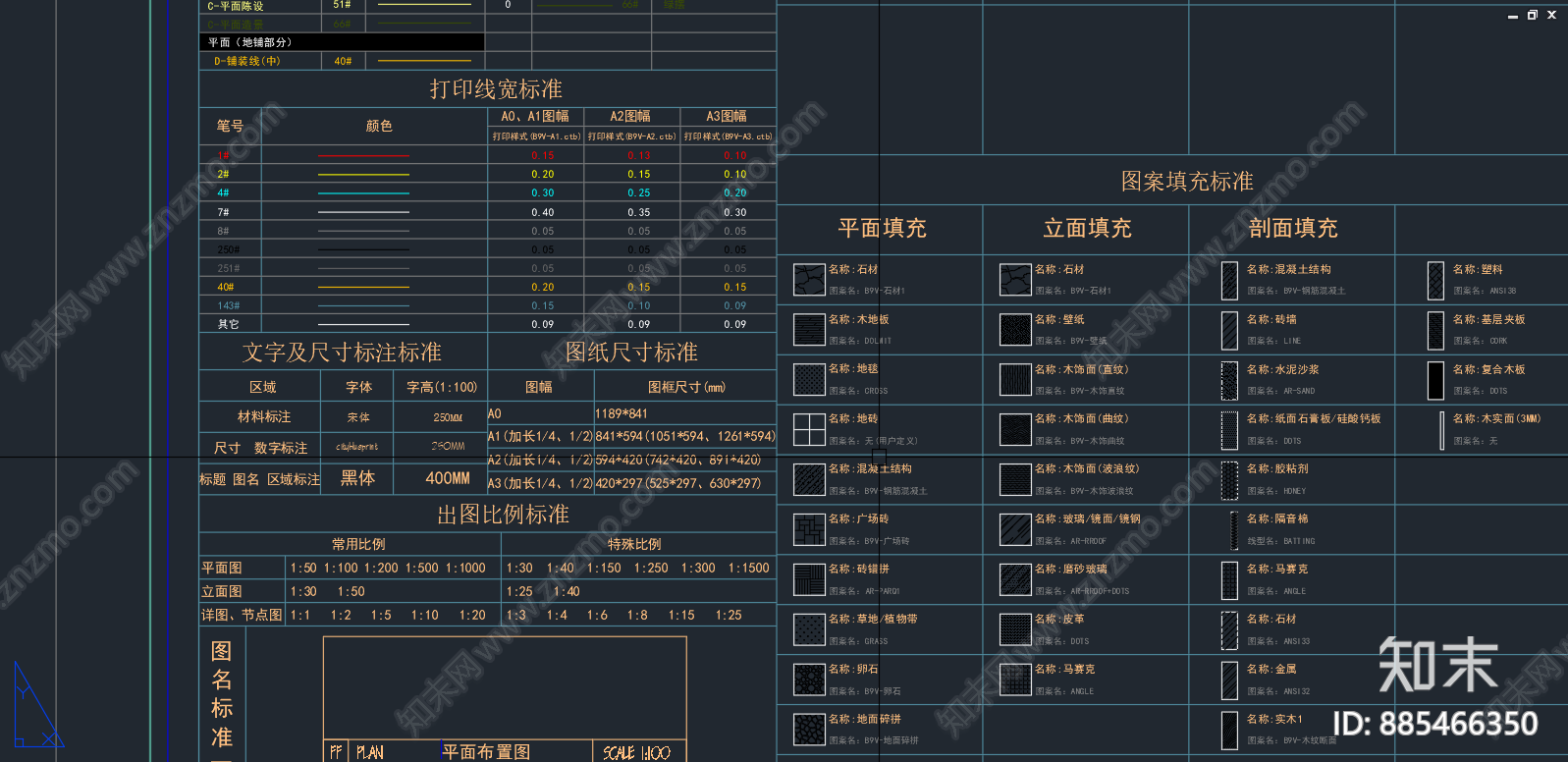Restore down the drawing window
Viewport: 1568px width, 762px height.
click(x=1532, y=15)
